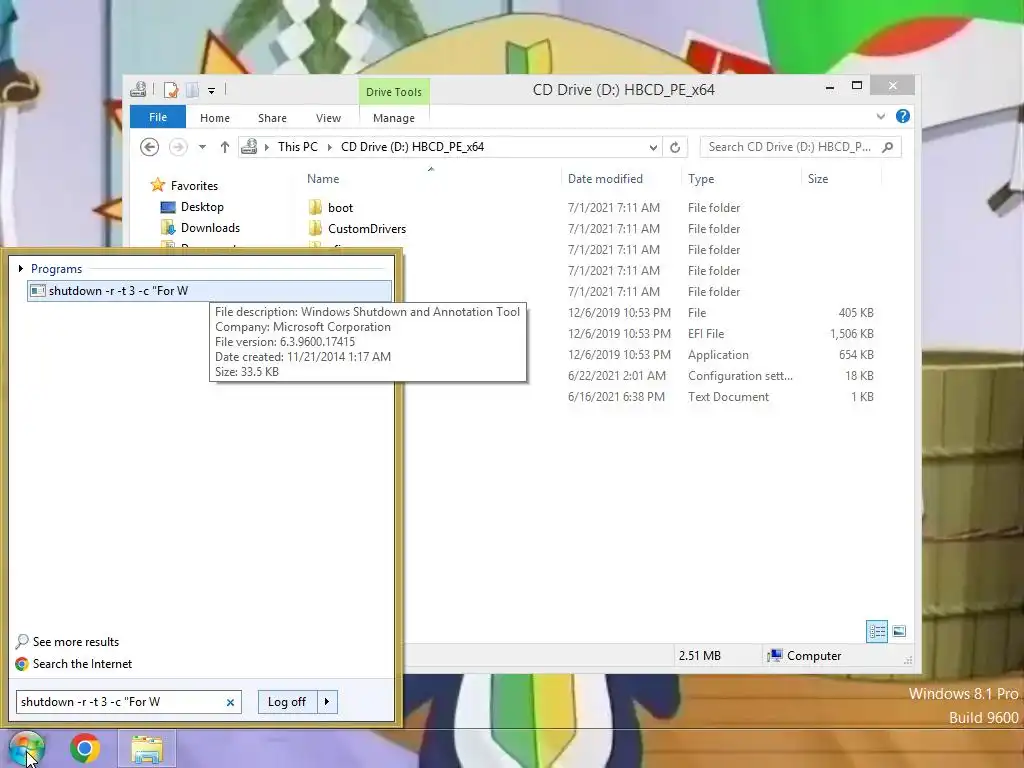The image size is (1024, 768).
Task: Open Customize Quick Access Toolbar dropdown
Action: click(212, 91)
